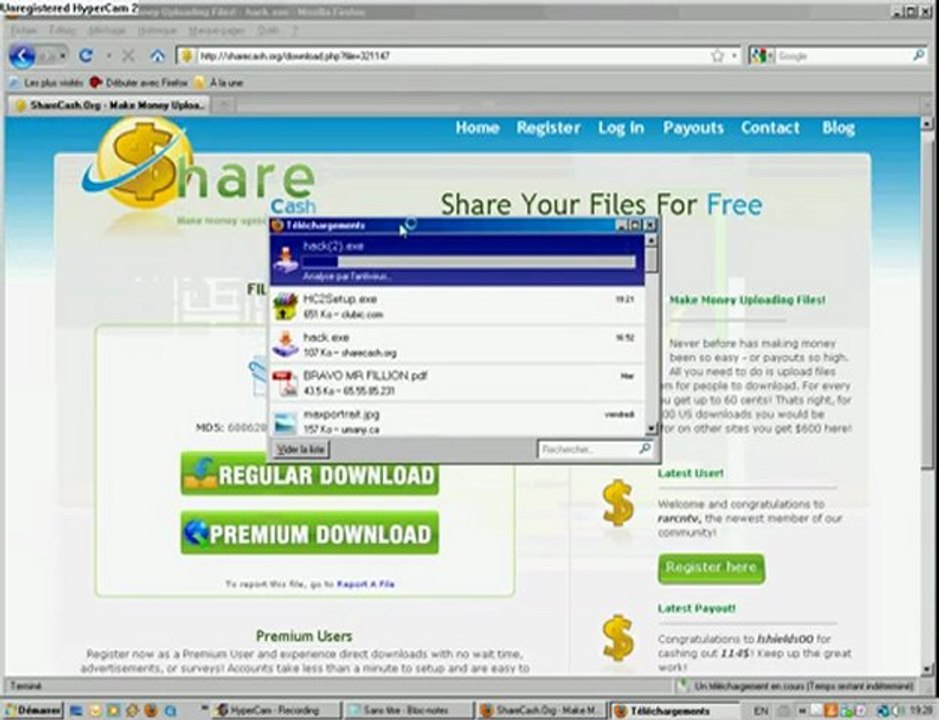Open the ? help menu
Screen dimensions: 939x720
pyautogui.click(x=295, y=30)
